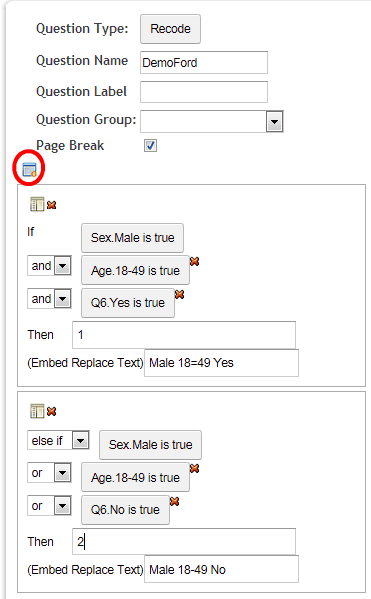Open the Question Group dropdown
The height and width of the screenshot is (599, 371).
click(274, 122)
